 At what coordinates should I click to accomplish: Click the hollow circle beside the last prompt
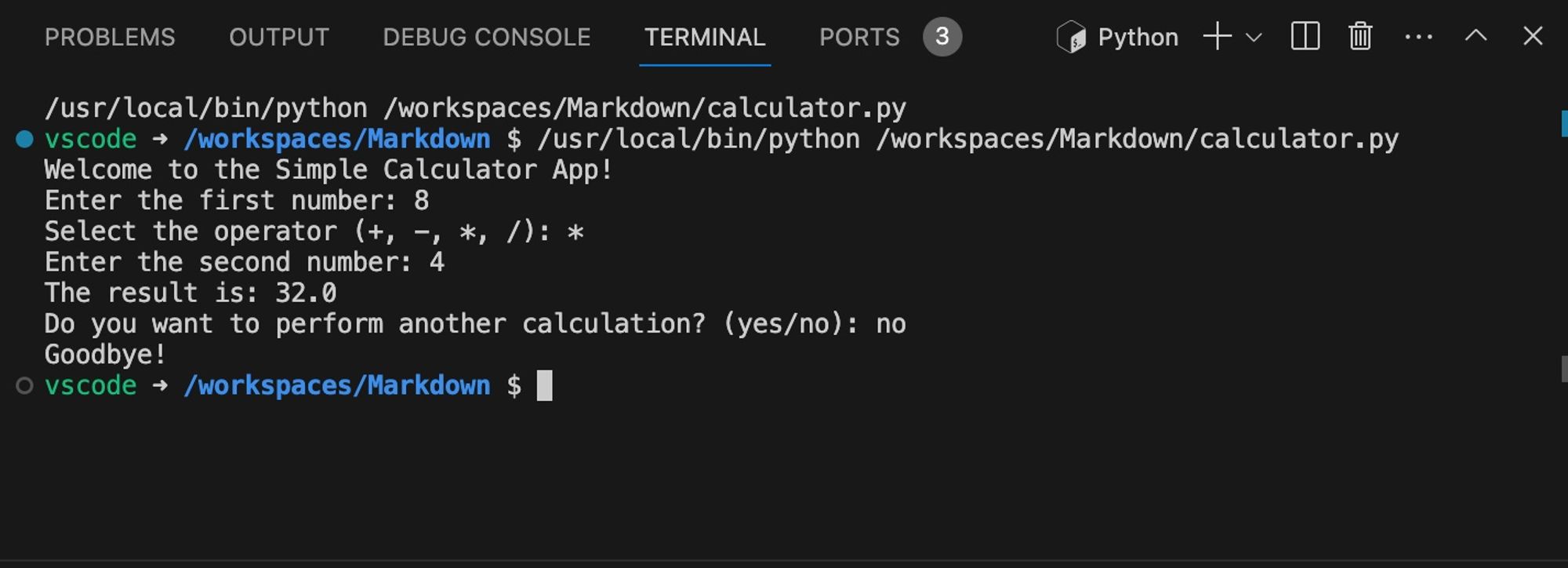(24, 385)
